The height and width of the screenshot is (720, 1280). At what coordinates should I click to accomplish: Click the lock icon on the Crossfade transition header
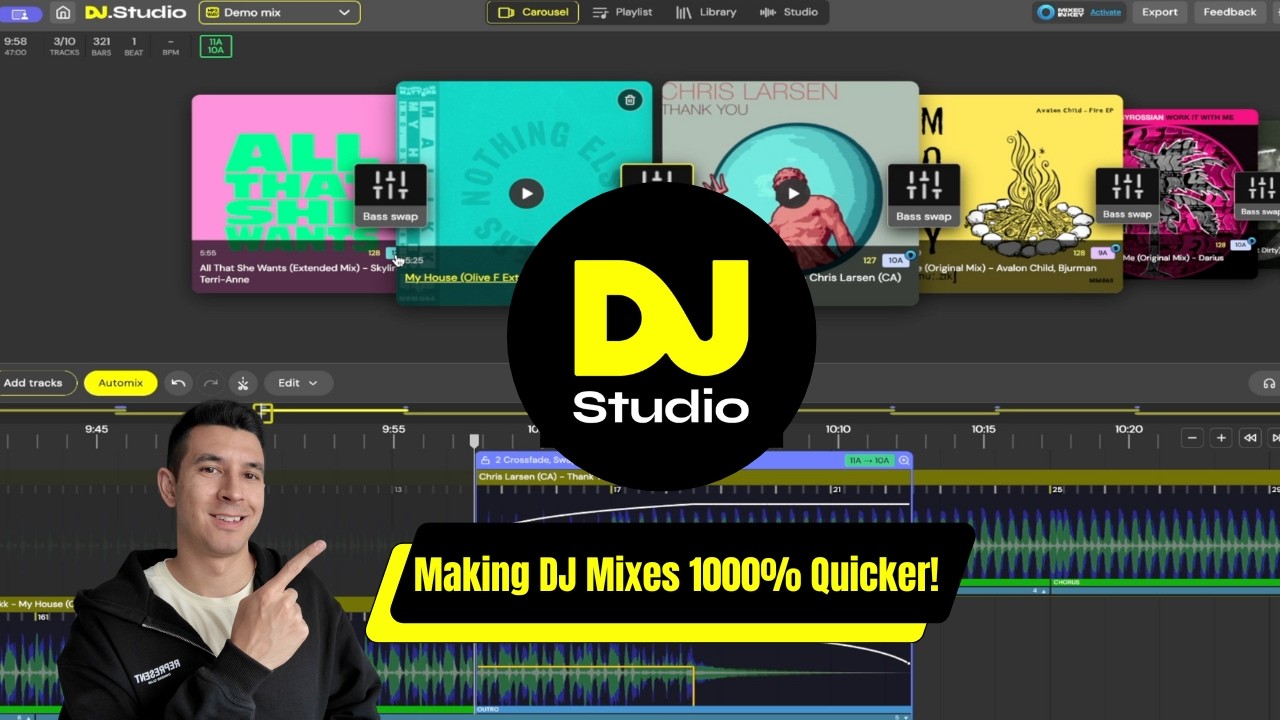point(485,460)
